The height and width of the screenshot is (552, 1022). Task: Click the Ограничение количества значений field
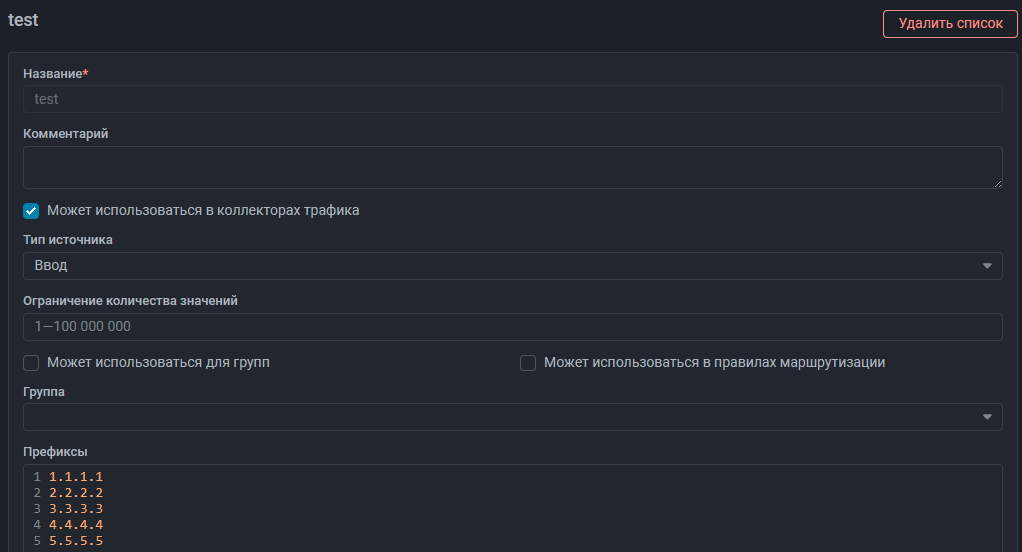[x=512, y=327]
